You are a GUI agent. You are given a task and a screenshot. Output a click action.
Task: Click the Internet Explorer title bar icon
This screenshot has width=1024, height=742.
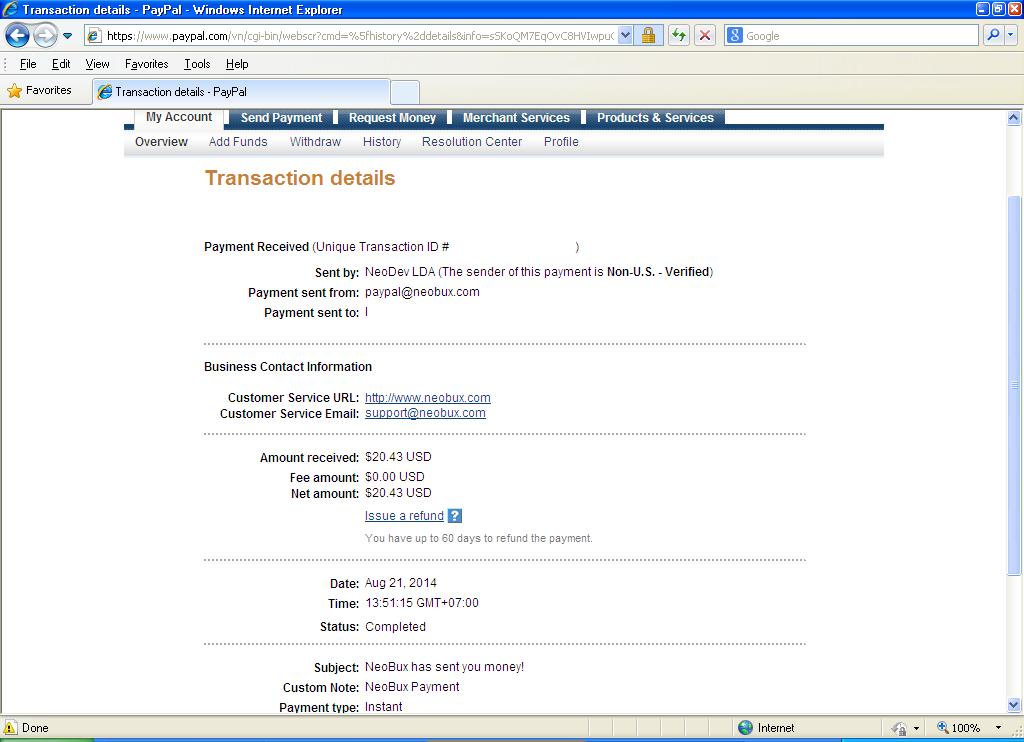[10, 9]
